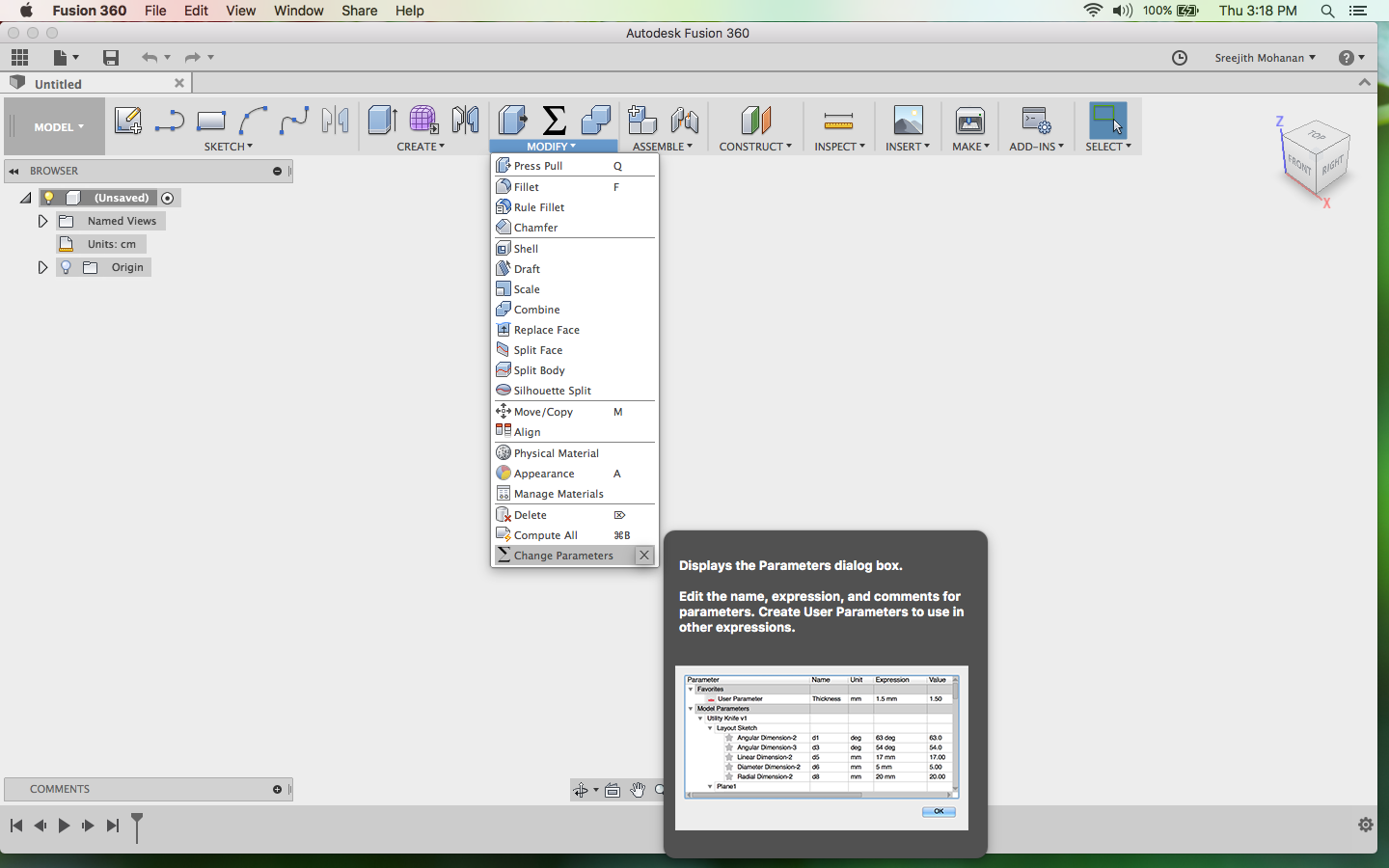This screenshot has height=868, width=1389.
Task: Open the SKETCH dropdown menu
Action: click(229, 147)
